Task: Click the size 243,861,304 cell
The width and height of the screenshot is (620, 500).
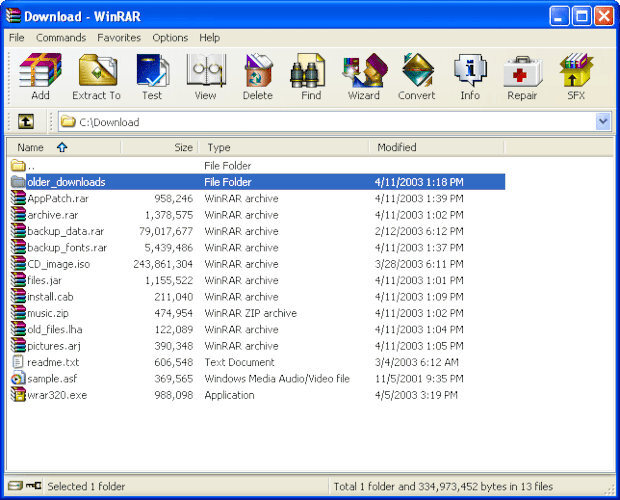Action: click(163, 264)
